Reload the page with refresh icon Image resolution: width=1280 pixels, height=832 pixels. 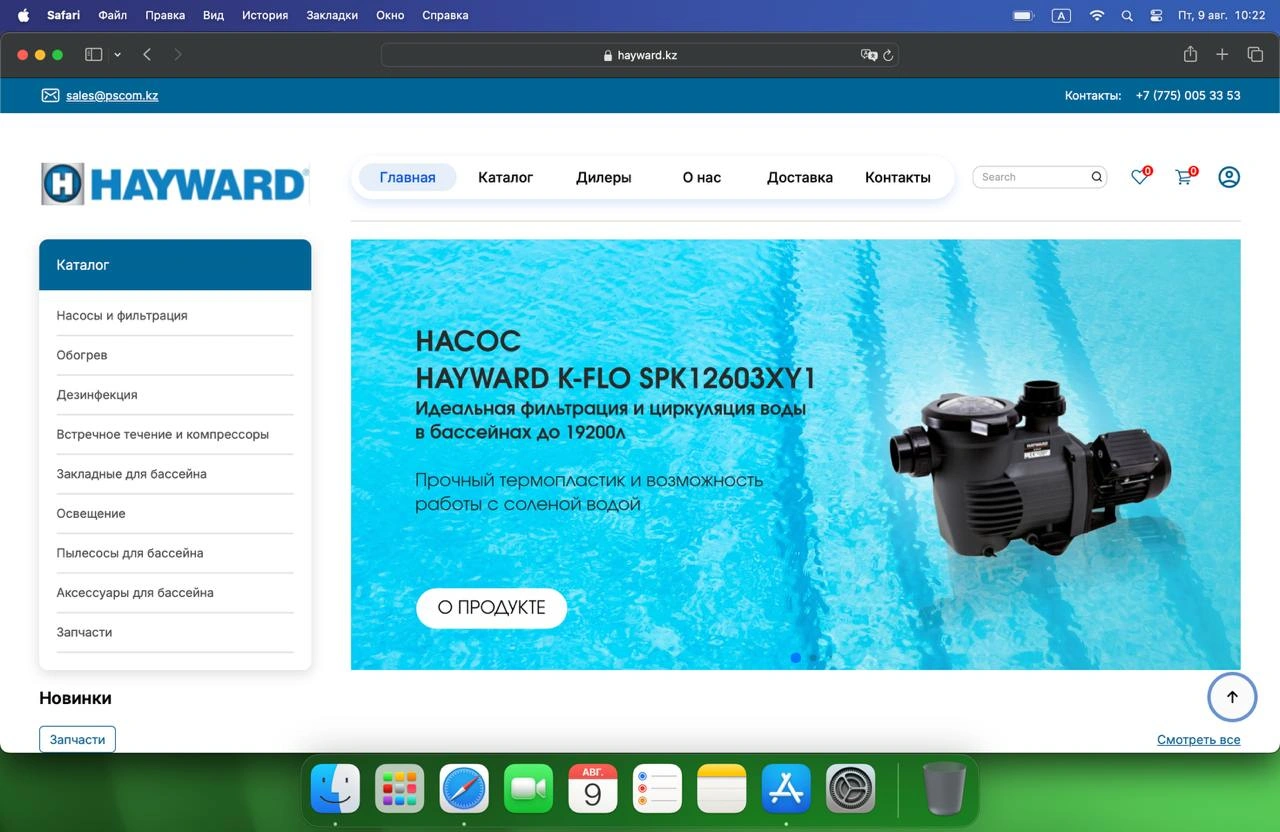coord(888,55)
